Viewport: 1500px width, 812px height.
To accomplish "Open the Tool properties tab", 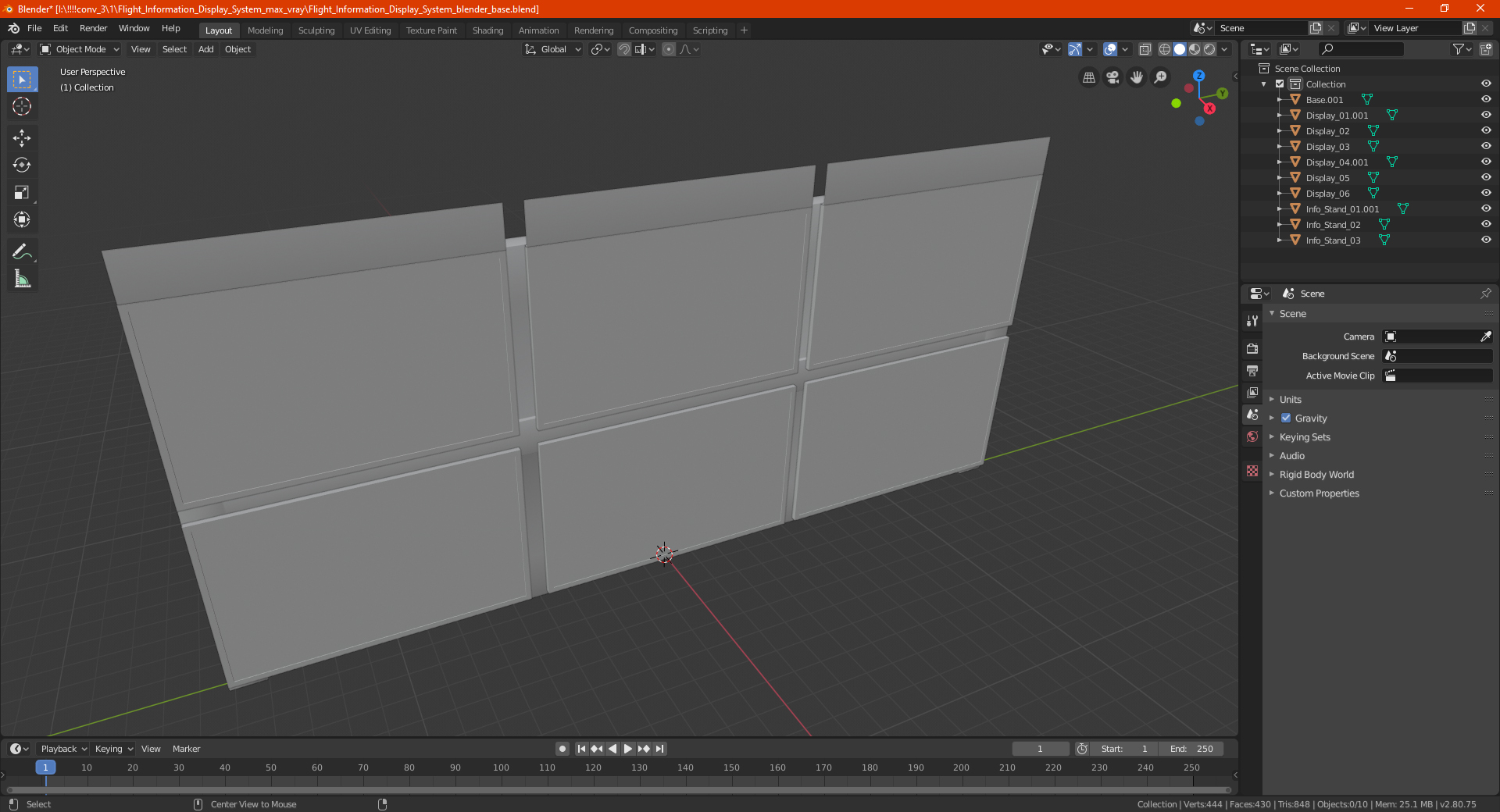I will 1252,321.
